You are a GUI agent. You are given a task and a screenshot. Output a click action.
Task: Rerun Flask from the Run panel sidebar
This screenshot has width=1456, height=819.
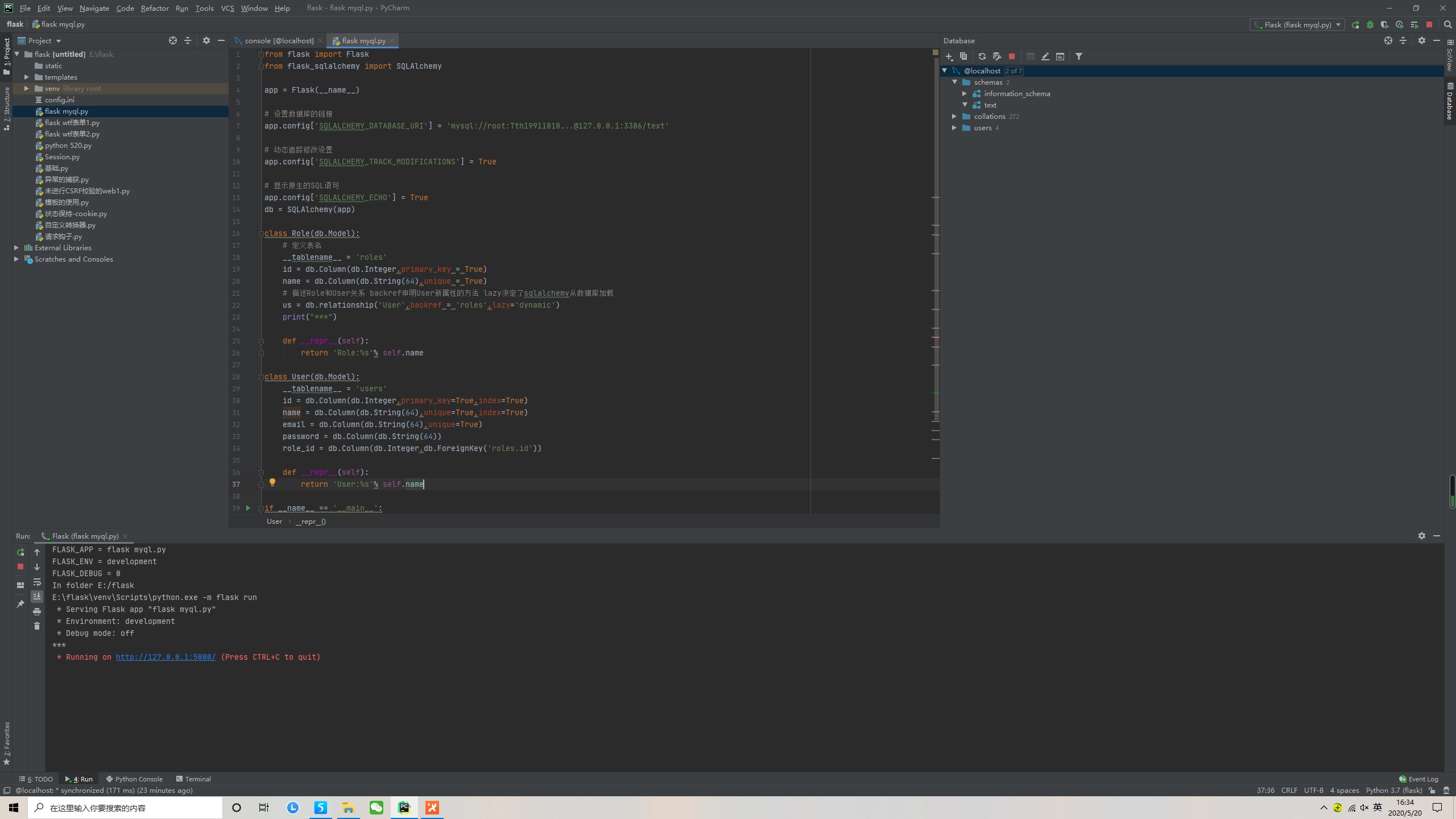click(x=20, y=552)
